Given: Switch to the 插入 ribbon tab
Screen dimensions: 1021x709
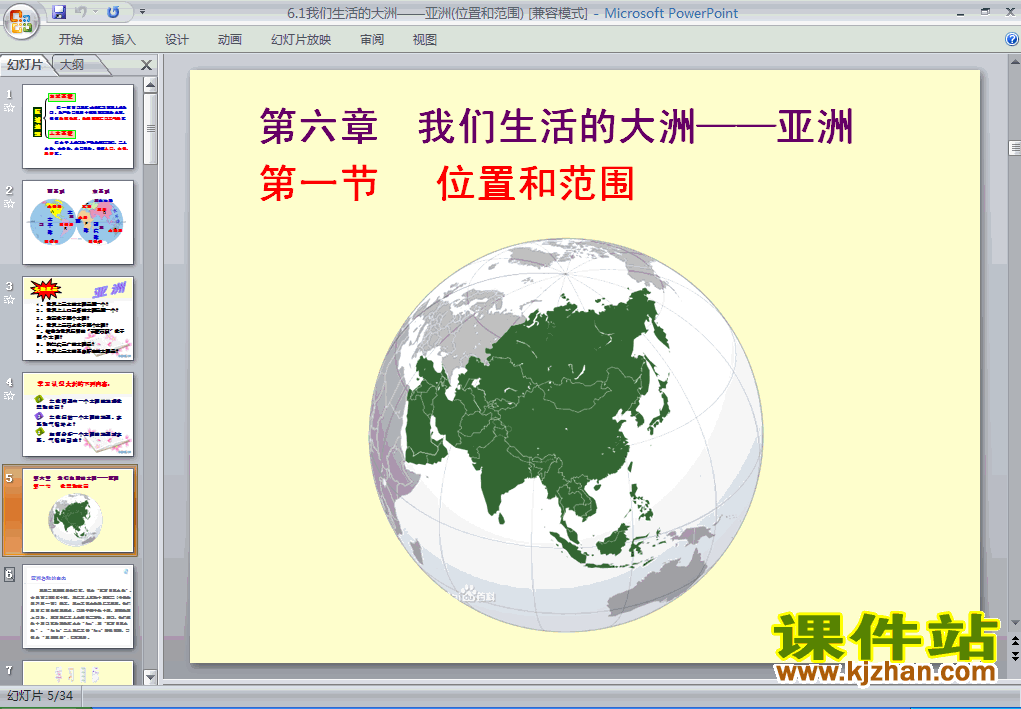Looking at the screenshot, I should tap(124, 40).
